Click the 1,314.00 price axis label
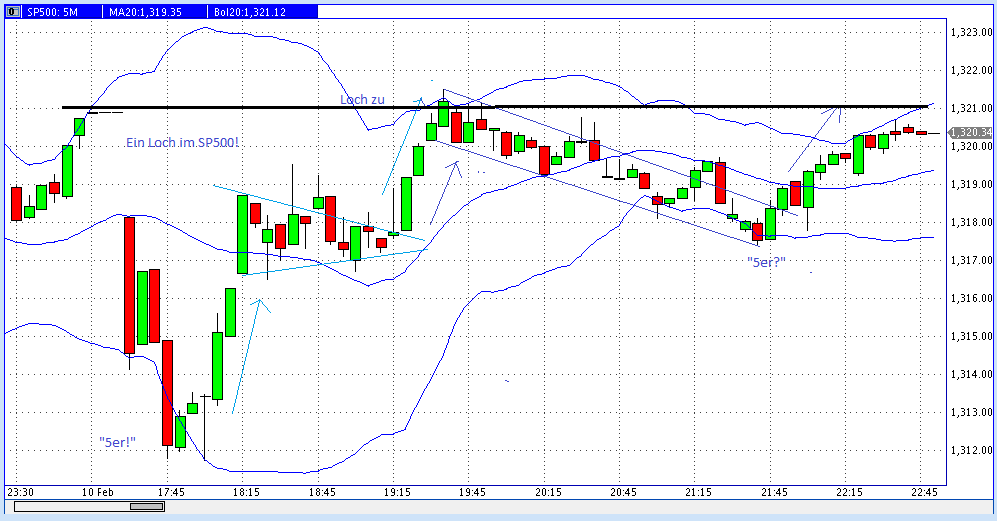997x521 pixels. (972, 375)
